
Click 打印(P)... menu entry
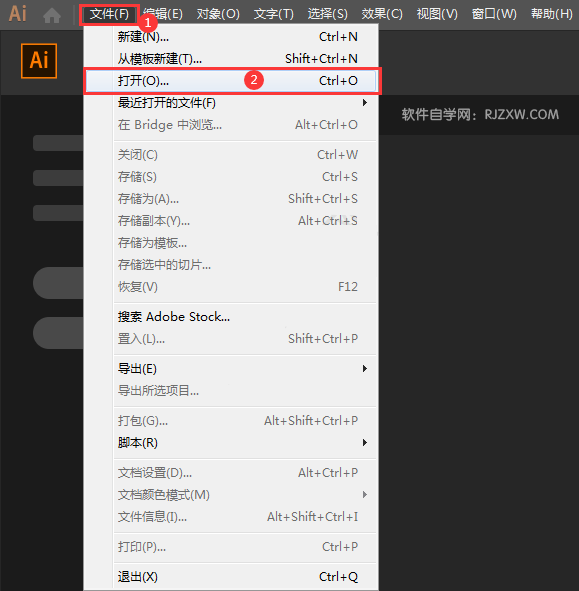click(231, 547)
